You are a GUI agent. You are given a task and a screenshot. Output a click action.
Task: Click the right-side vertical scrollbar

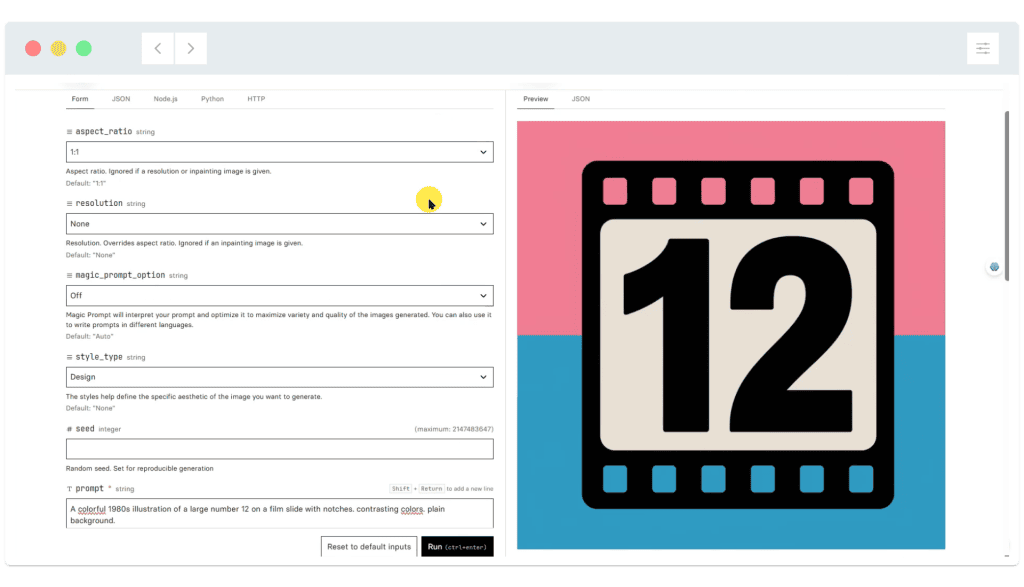1007,196
